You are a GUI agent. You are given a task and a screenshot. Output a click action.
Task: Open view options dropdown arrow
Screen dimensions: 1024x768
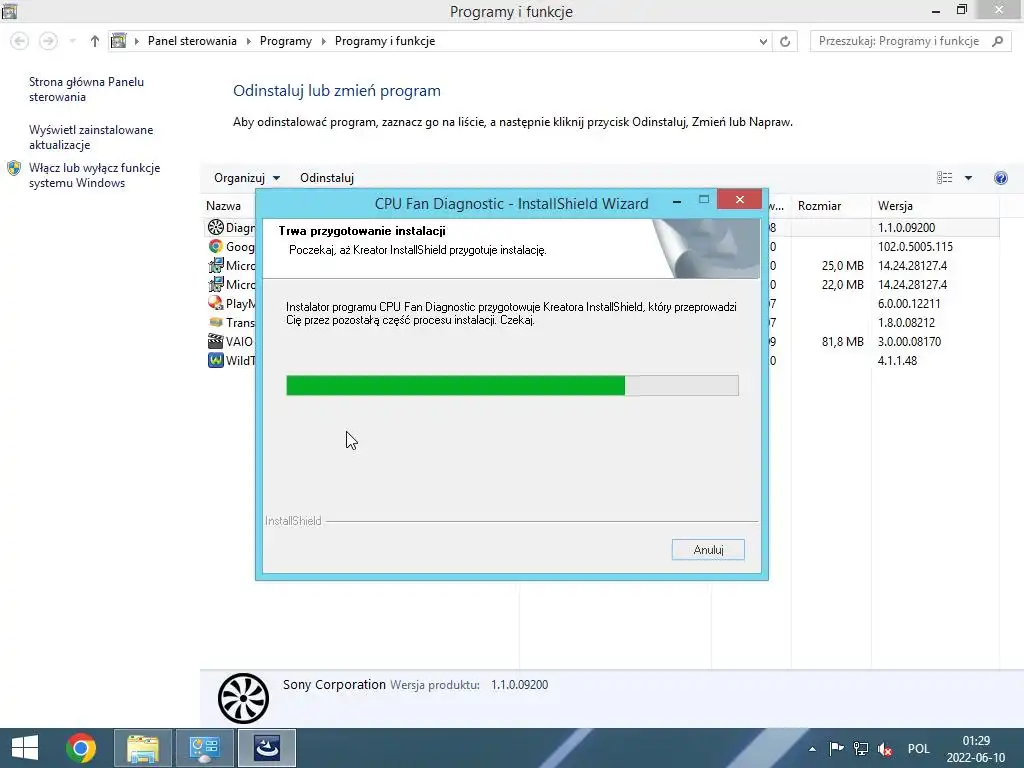968,178
